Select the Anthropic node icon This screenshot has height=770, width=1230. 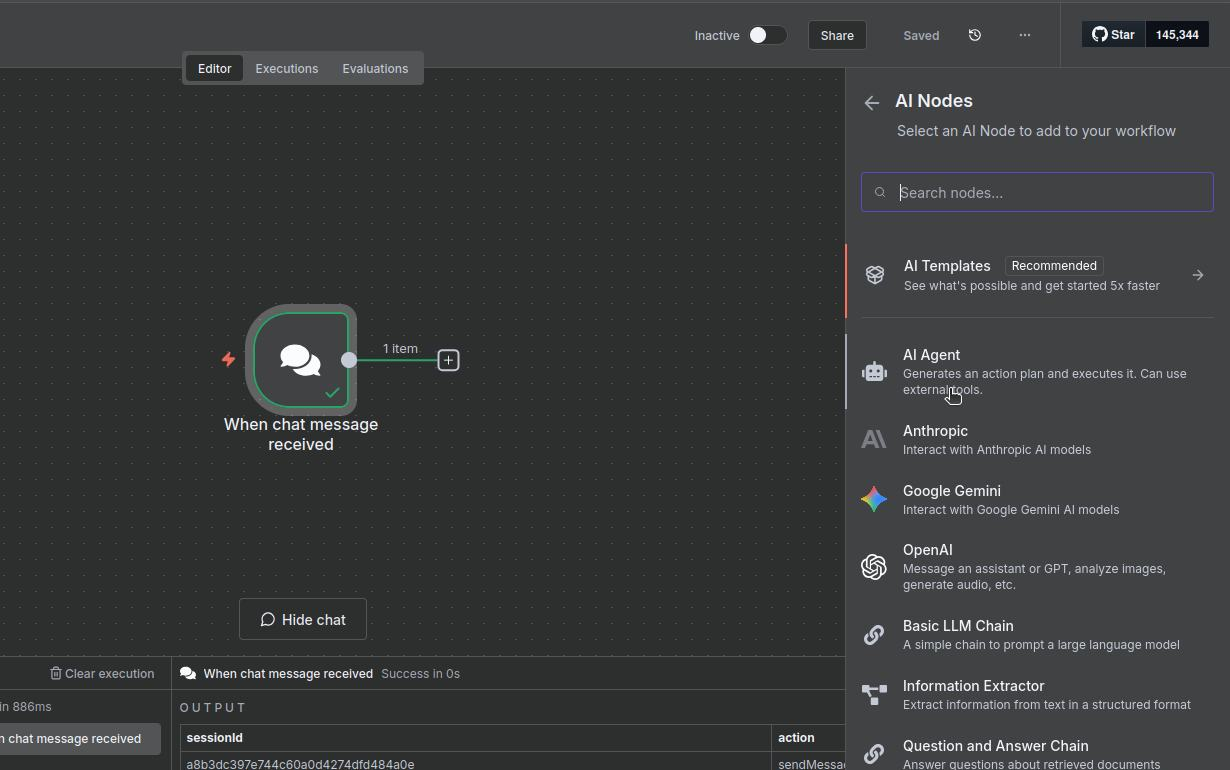point(874,440)
